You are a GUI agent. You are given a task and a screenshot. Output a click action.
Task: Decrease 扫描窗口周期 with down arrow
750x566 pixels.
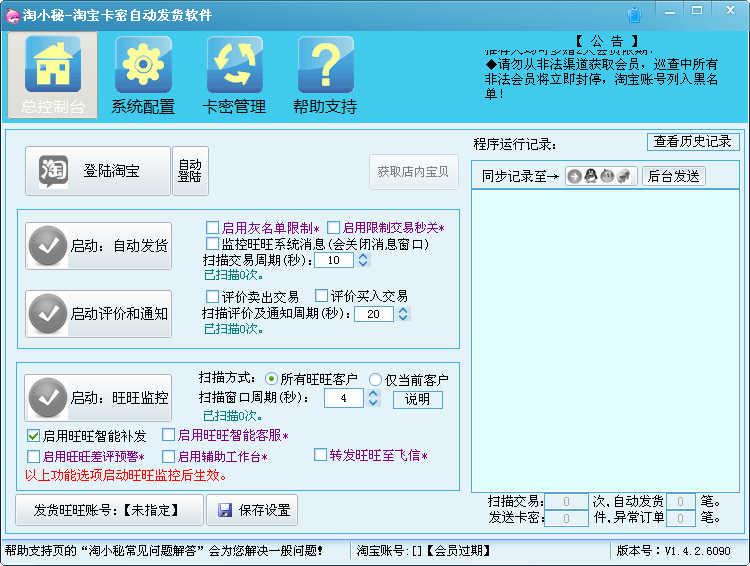pos(373,402)
